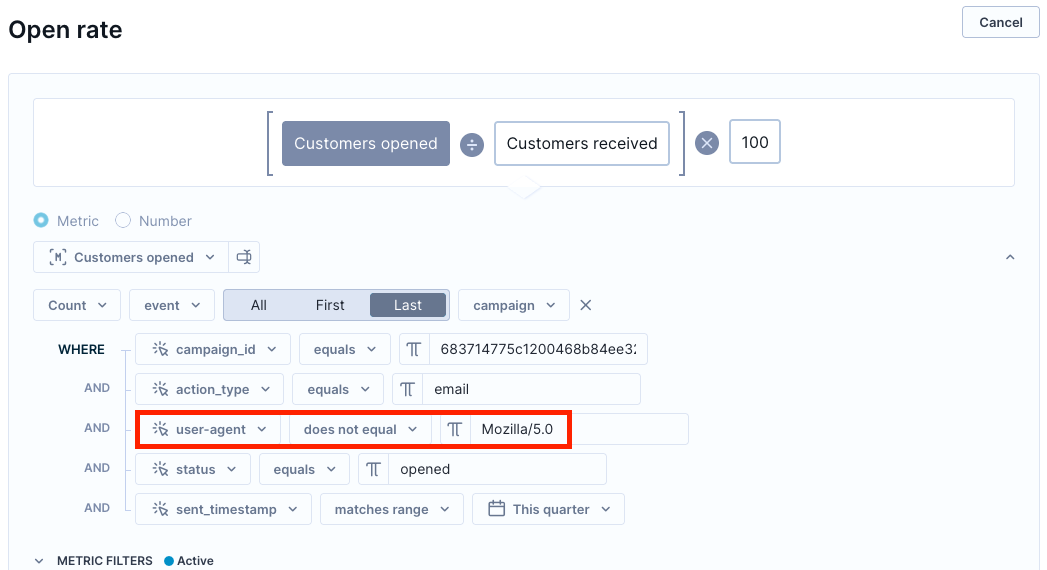Click the WHERE label
Screen dimensions: 1047x570
81,349
